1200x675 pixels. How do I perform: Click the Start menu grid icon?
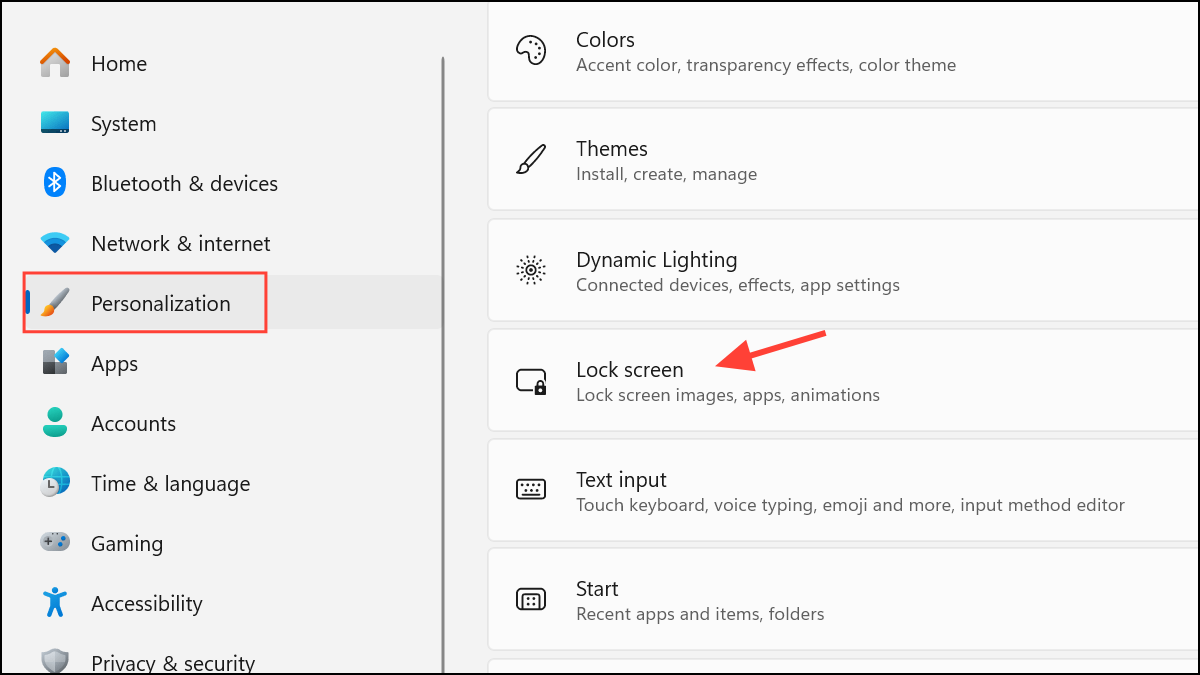tap(531, 599)
